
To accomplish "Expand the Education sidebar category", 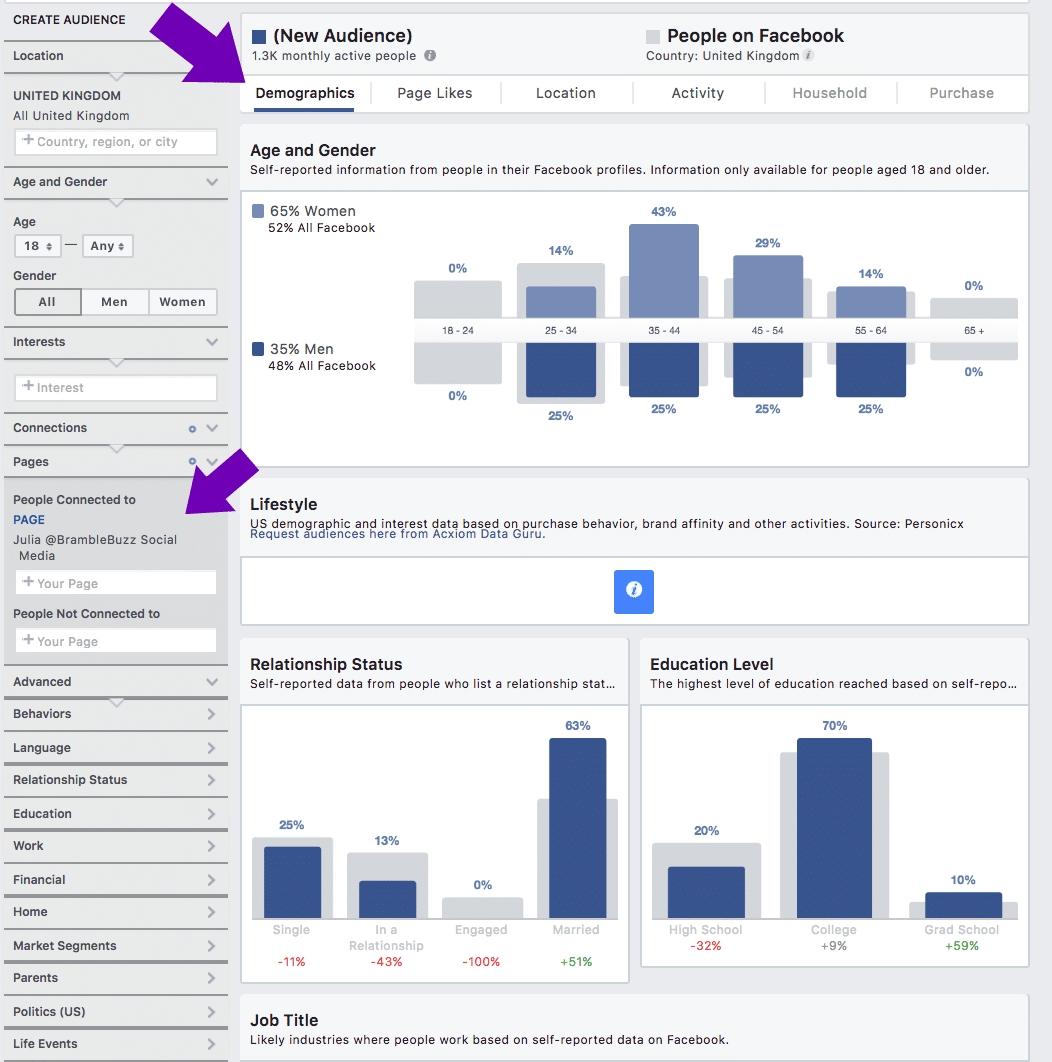I will click(x=116, y=813).
